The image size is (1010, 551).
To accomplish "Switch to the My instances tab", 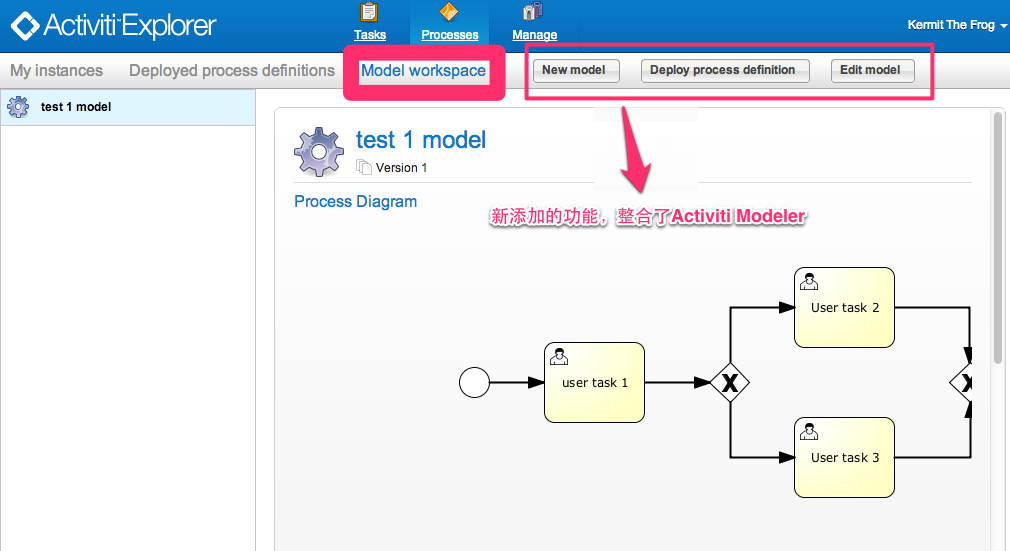I will pyautogui.click(x=57, y=70).
